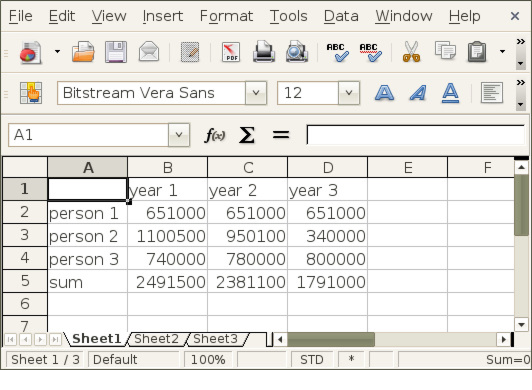Click the Sum sigma icon
Screen dimensions: 532x390
coord(247,135)
